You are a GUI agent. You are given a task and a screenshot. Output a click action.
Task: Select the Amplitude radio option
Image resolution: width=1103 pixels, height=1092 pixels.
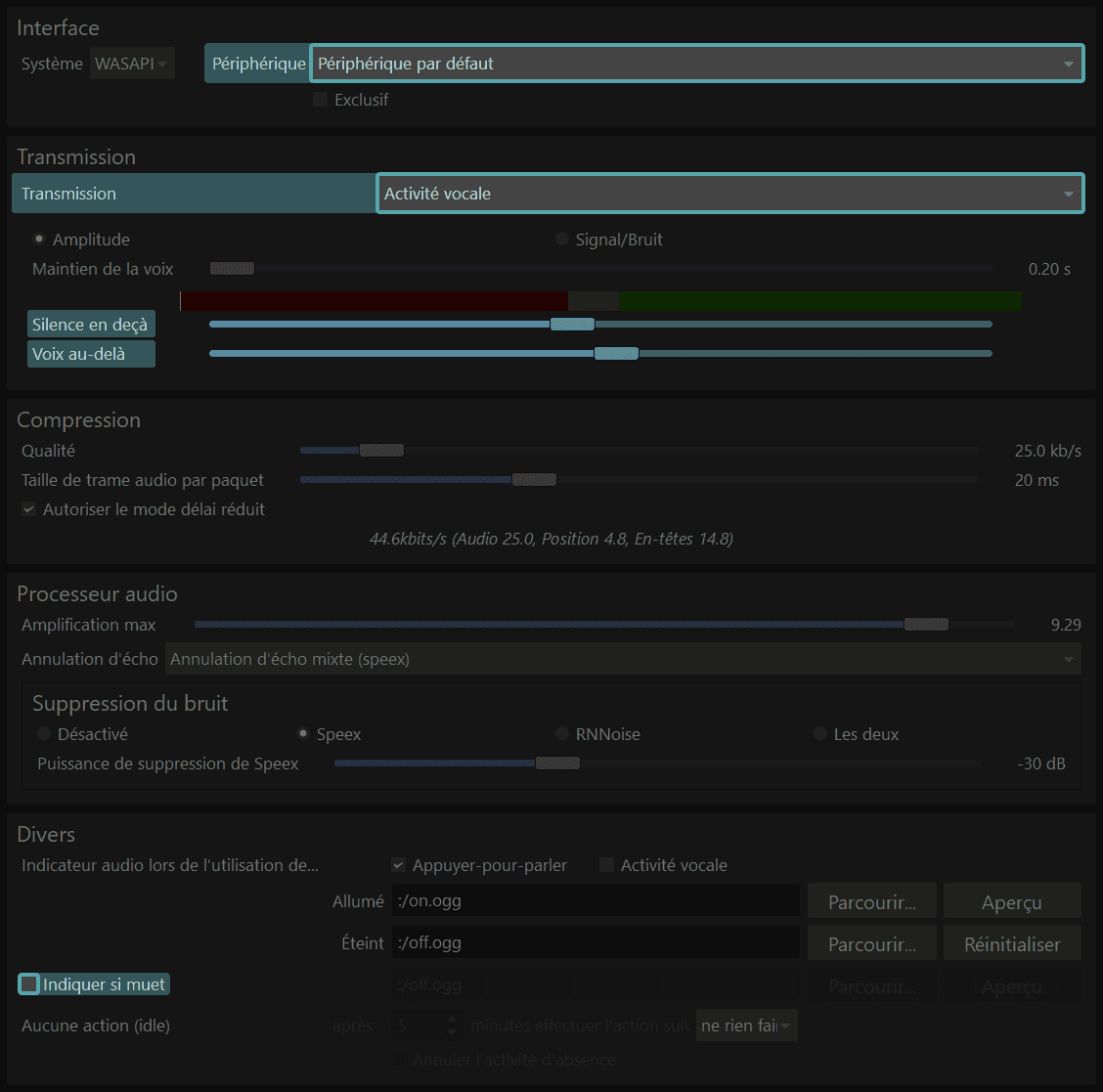pyautogui.click(x=39, y=240)
